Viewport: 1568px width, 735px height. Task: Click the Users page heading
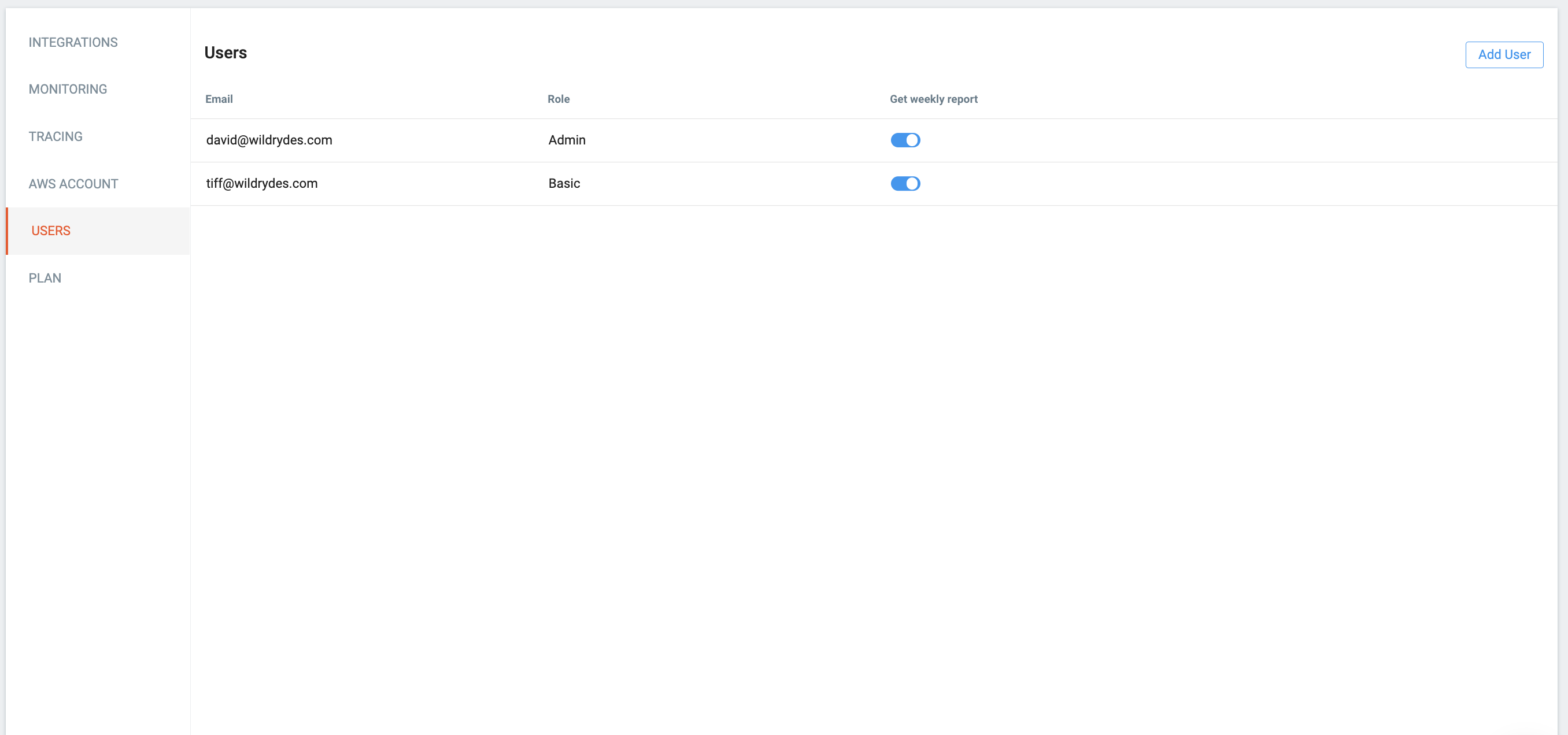coord(225,53)
